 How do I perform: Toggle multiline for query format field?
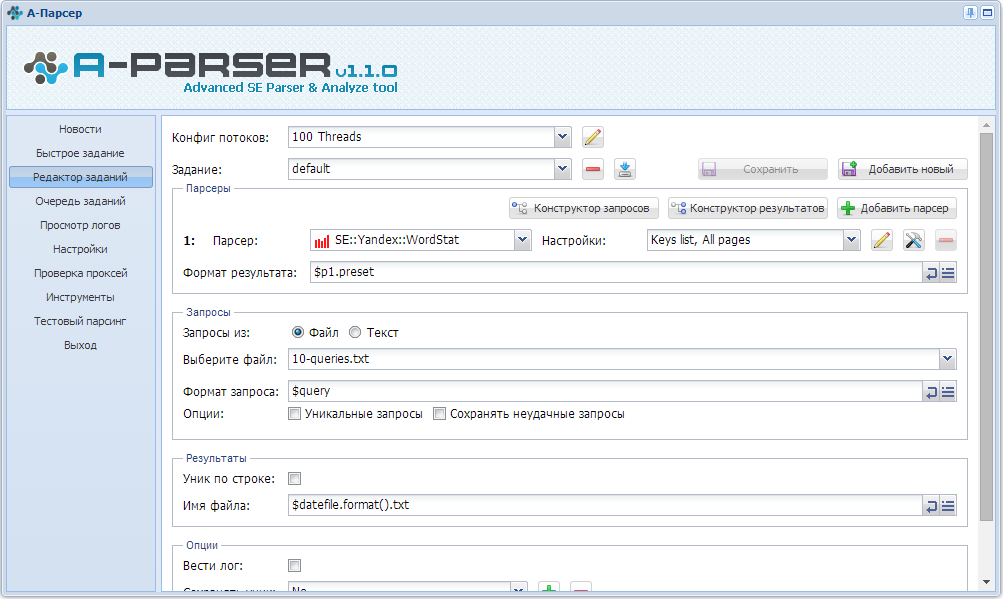931,392
